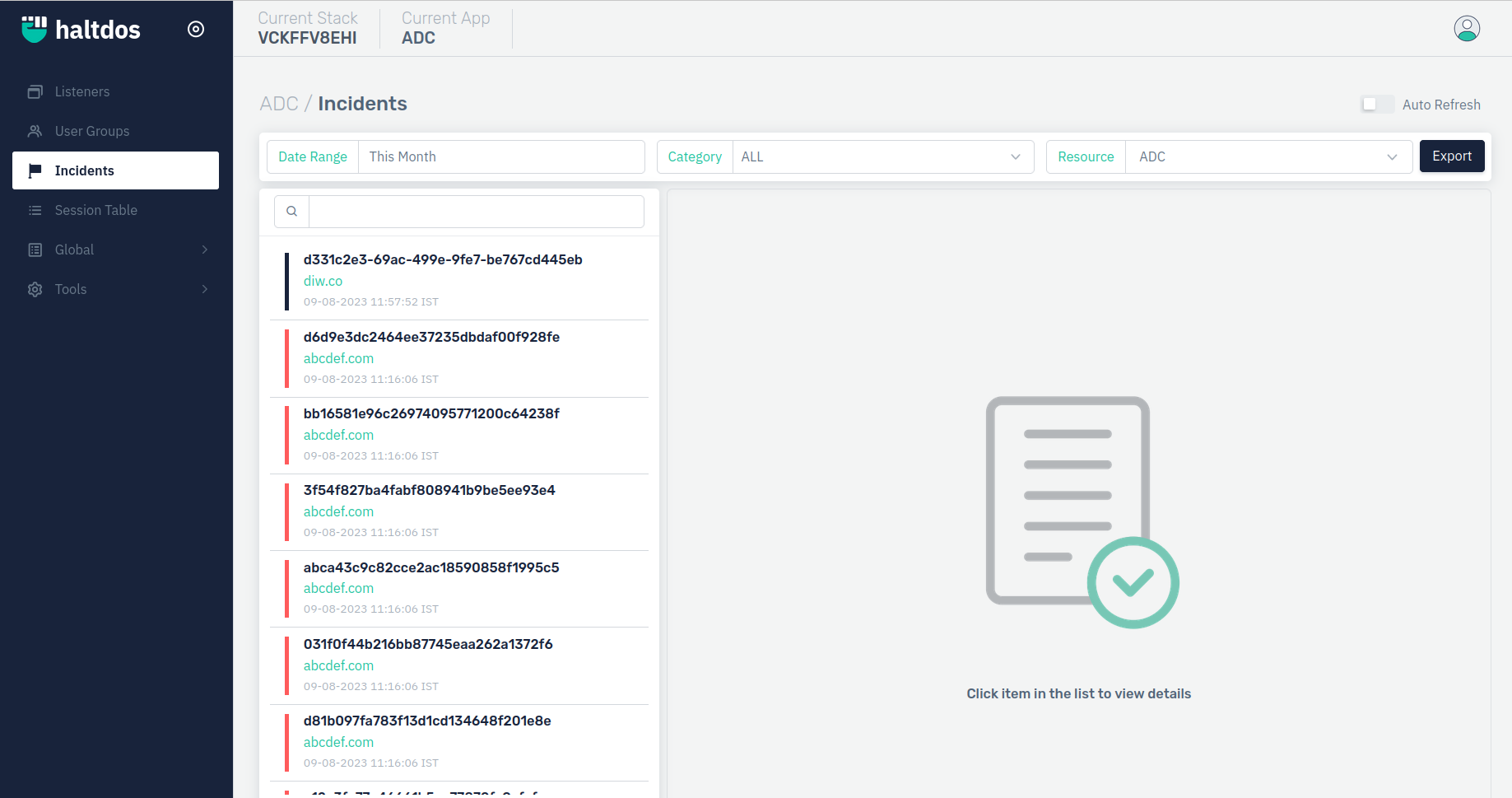Click the Category label
1512x798 pixels.
[x=695, y=156]
